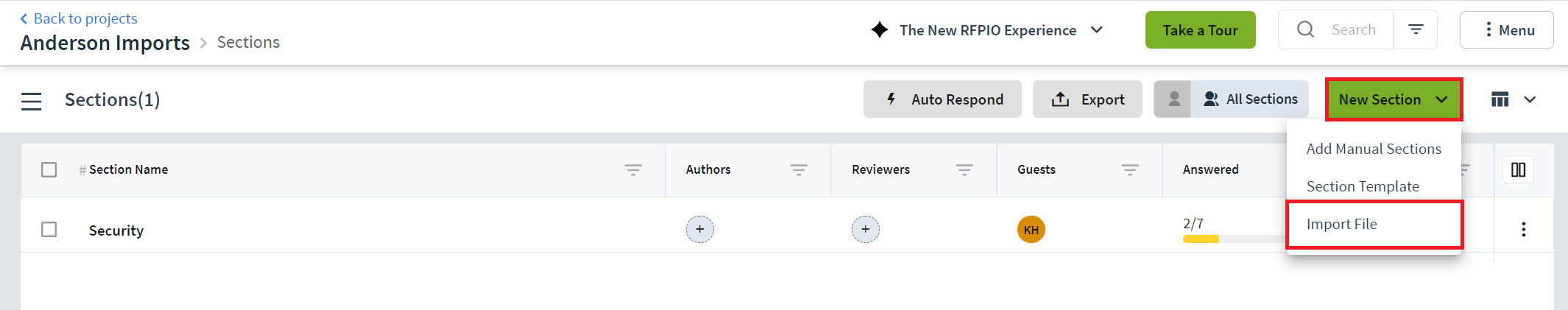Click the Authors column filter icon

[798, 170]
